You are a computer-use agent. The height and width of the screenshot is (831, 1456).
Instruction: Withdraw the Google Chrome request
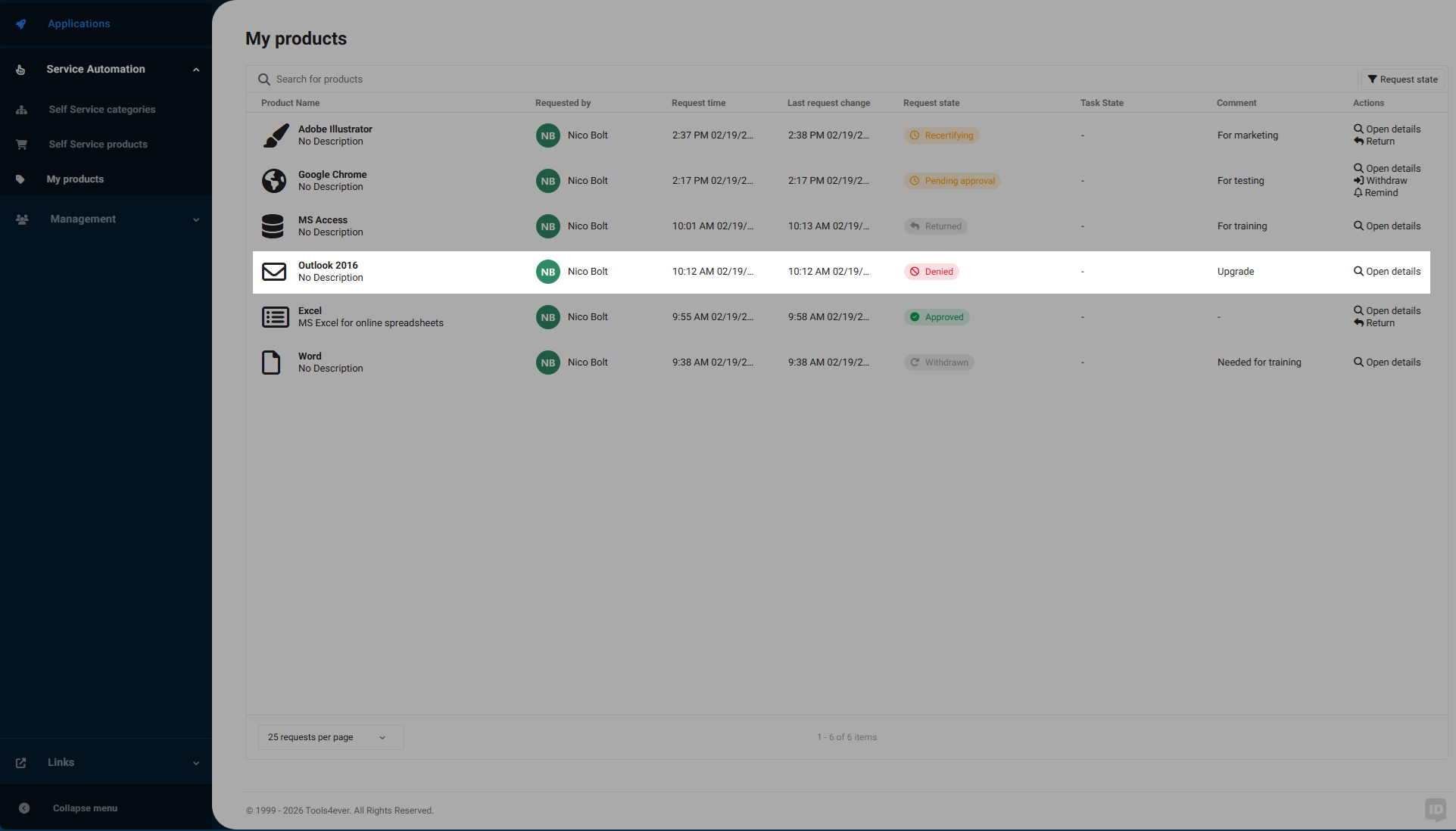[1380, 180]
